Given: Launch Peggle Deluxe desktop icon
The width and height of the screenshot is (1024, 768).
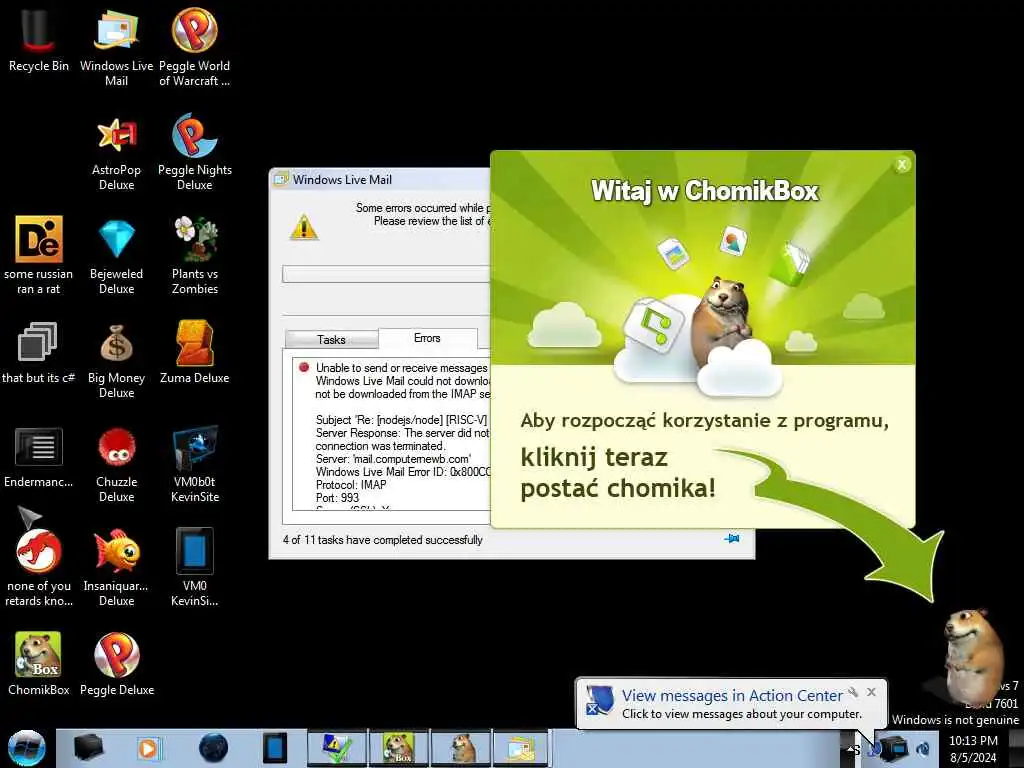Looking at the screenshot, I should (116, 664).
